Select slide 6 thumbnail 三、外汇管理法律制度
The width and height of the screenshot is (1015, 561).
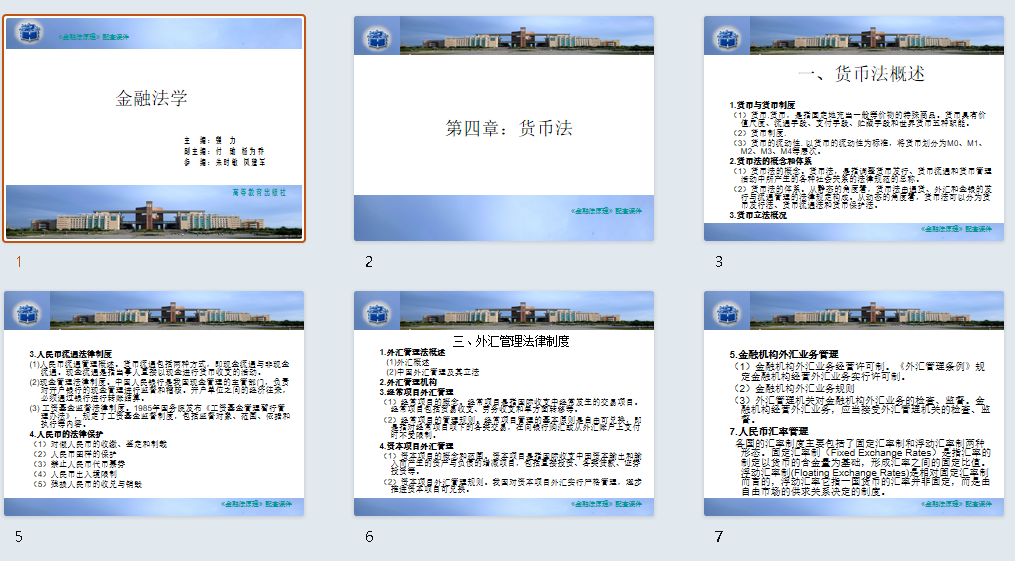click(504, 404)
